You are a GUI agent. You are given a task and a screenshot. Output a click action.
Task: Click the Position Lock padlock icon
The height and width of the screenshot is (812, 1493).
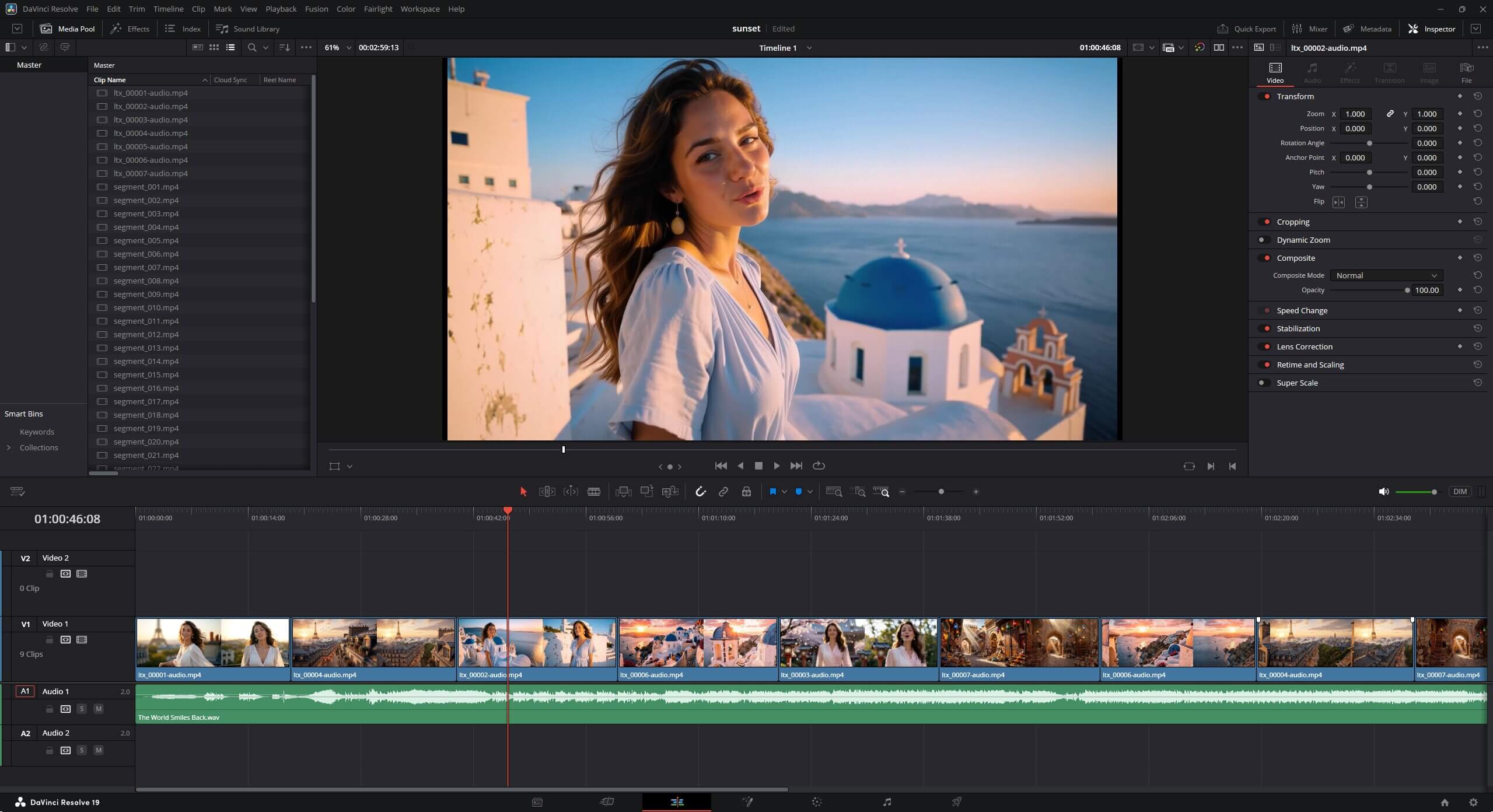[746, 492]
